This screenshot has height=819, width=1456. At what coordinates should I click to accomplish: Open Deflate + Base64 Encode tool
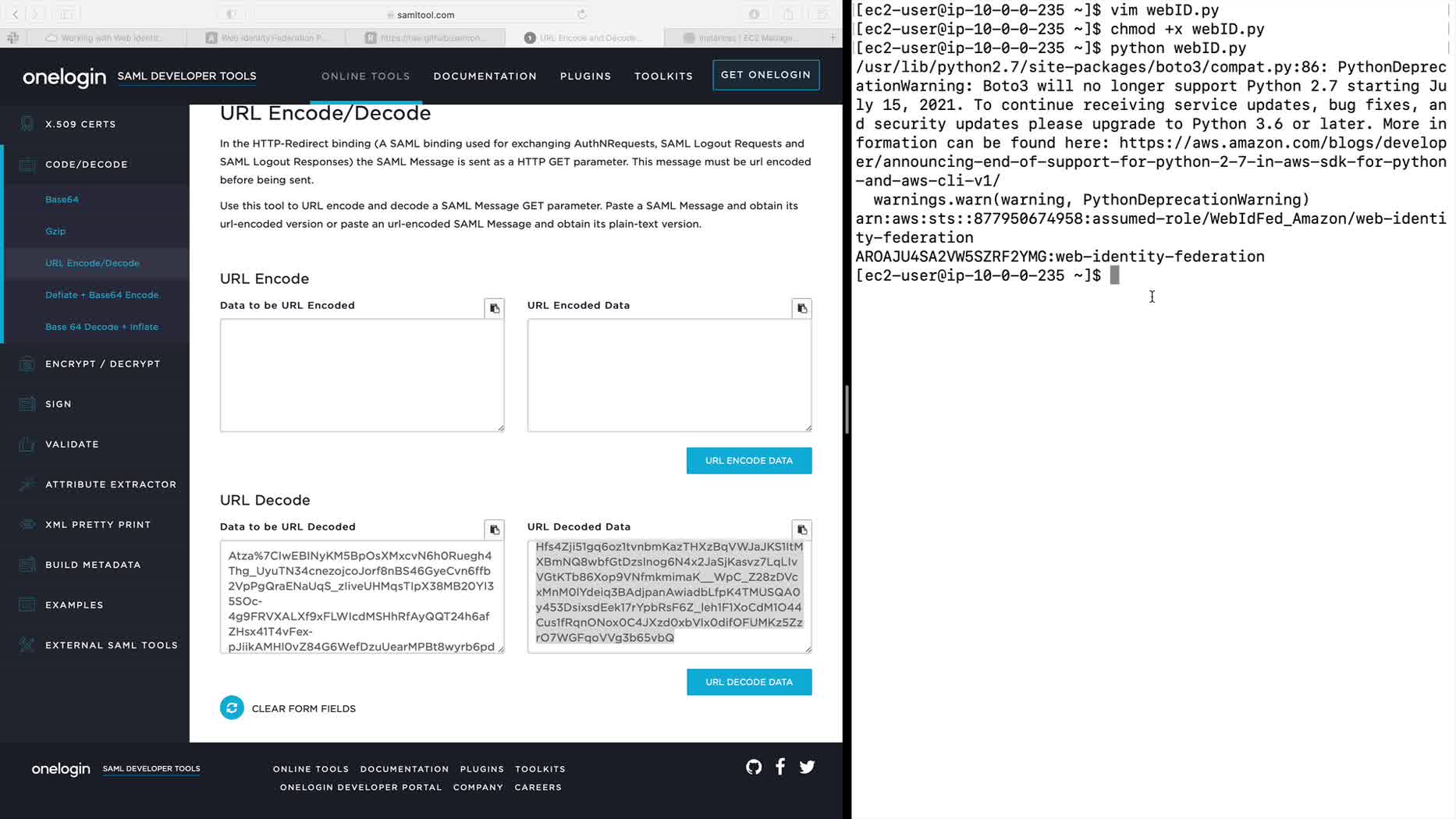pyautogui.click(x=101, y=295)
